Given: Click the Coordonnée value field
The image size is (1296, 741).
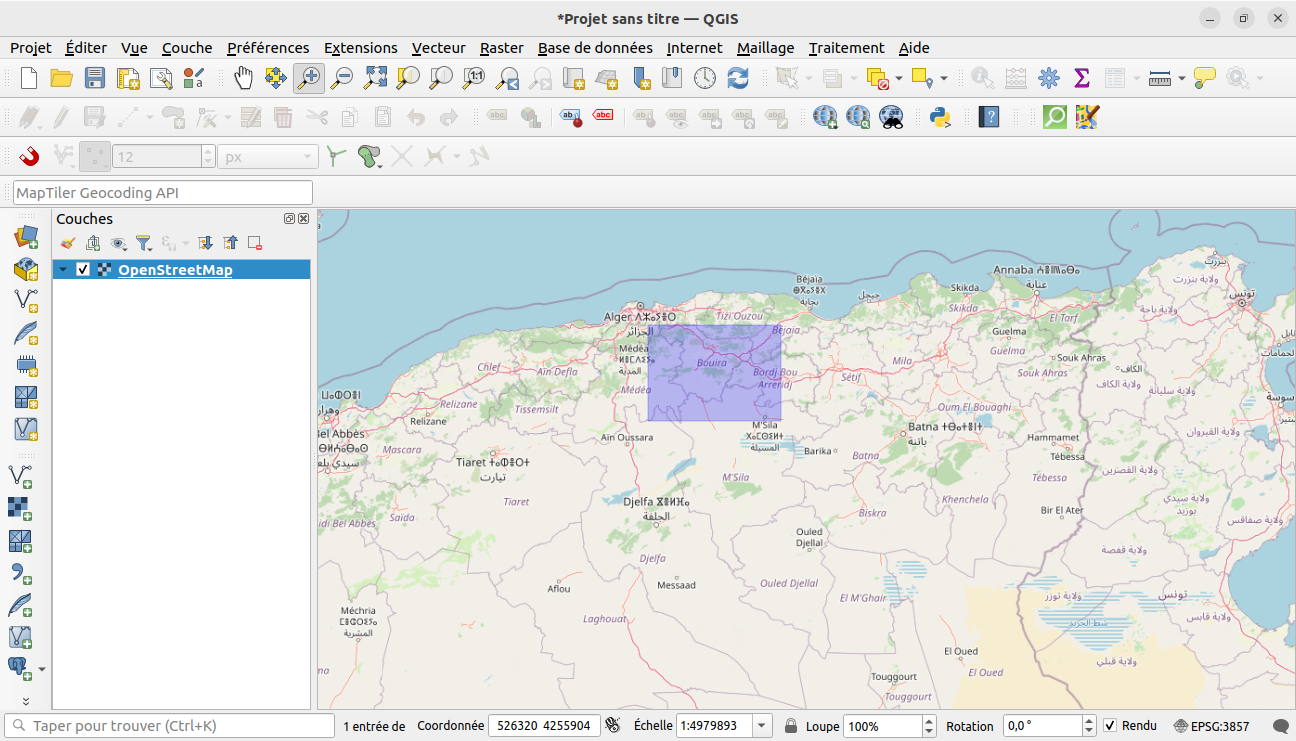Looking at the screenshot, I should pos(544,726).
